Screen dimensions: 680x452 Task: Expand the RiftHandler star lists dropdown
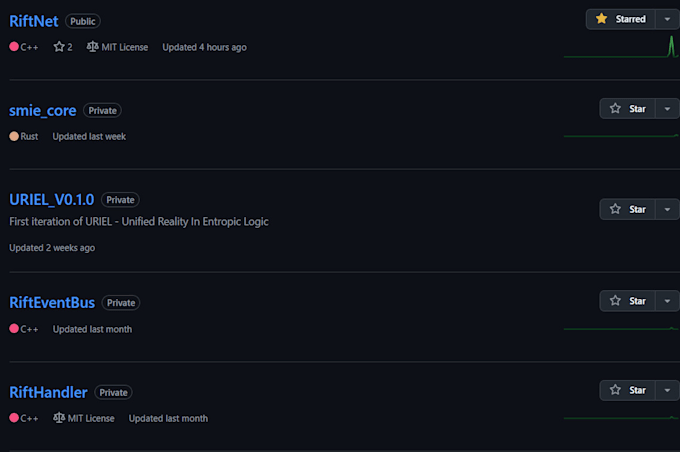coord(667,390)
